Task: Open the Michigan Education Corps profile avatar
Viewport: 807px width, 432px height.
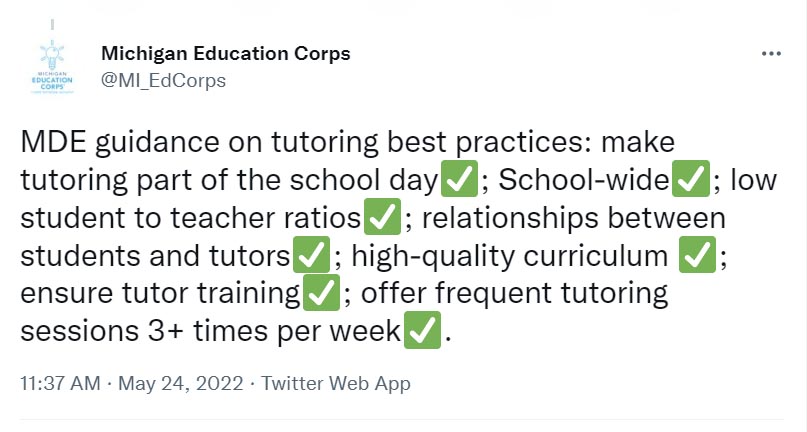Action: 52,67
